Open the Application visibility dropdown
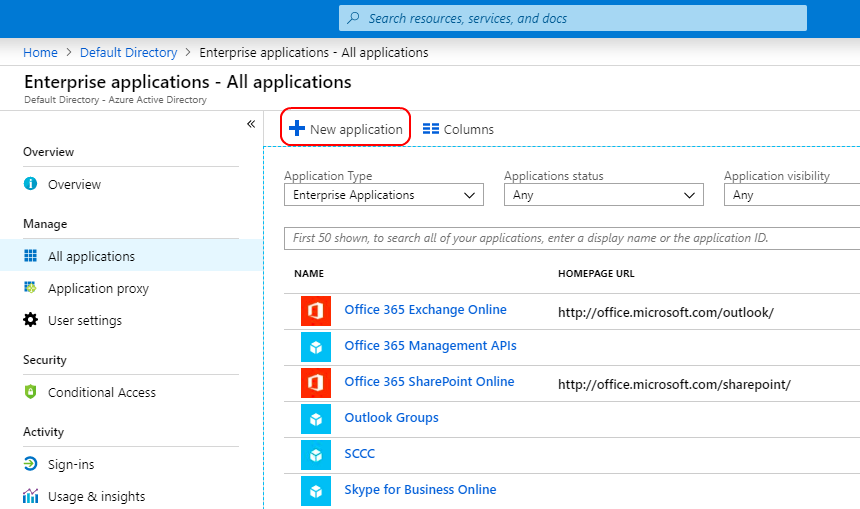860x509 pixels. point(792,195)
